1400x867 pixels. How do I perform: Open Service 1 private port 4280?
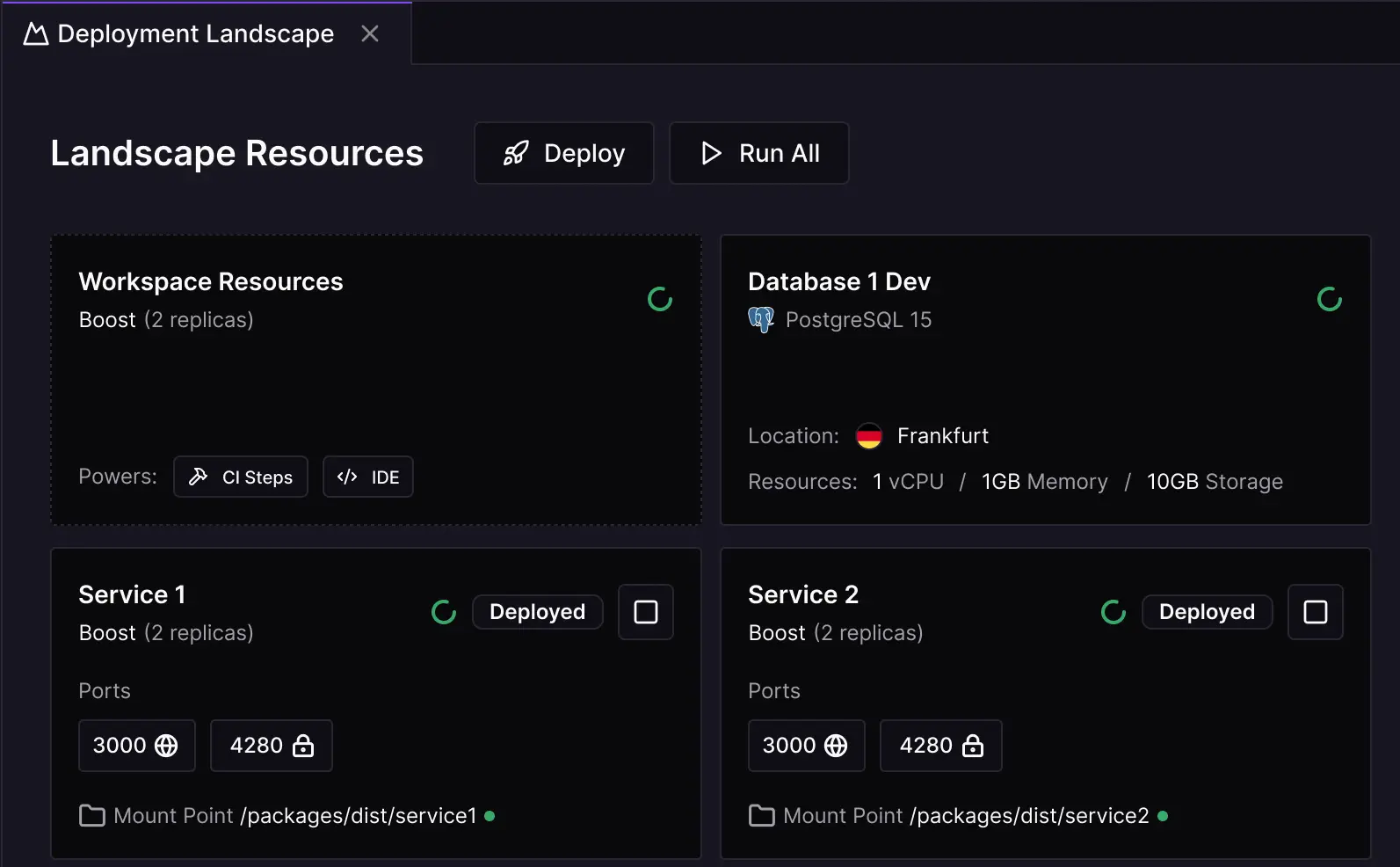click(271, 746)
